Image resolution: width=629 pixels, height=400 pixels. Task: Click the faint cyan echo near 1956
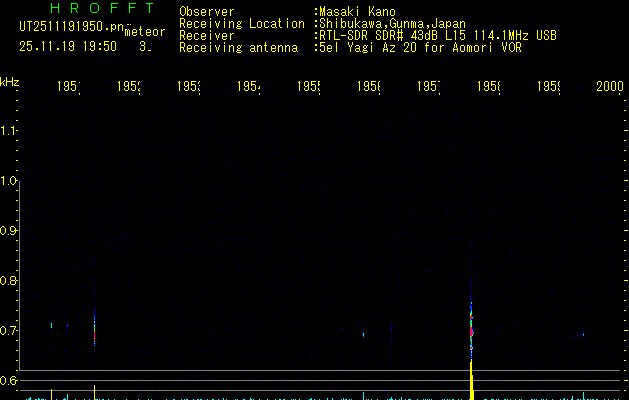363,334
